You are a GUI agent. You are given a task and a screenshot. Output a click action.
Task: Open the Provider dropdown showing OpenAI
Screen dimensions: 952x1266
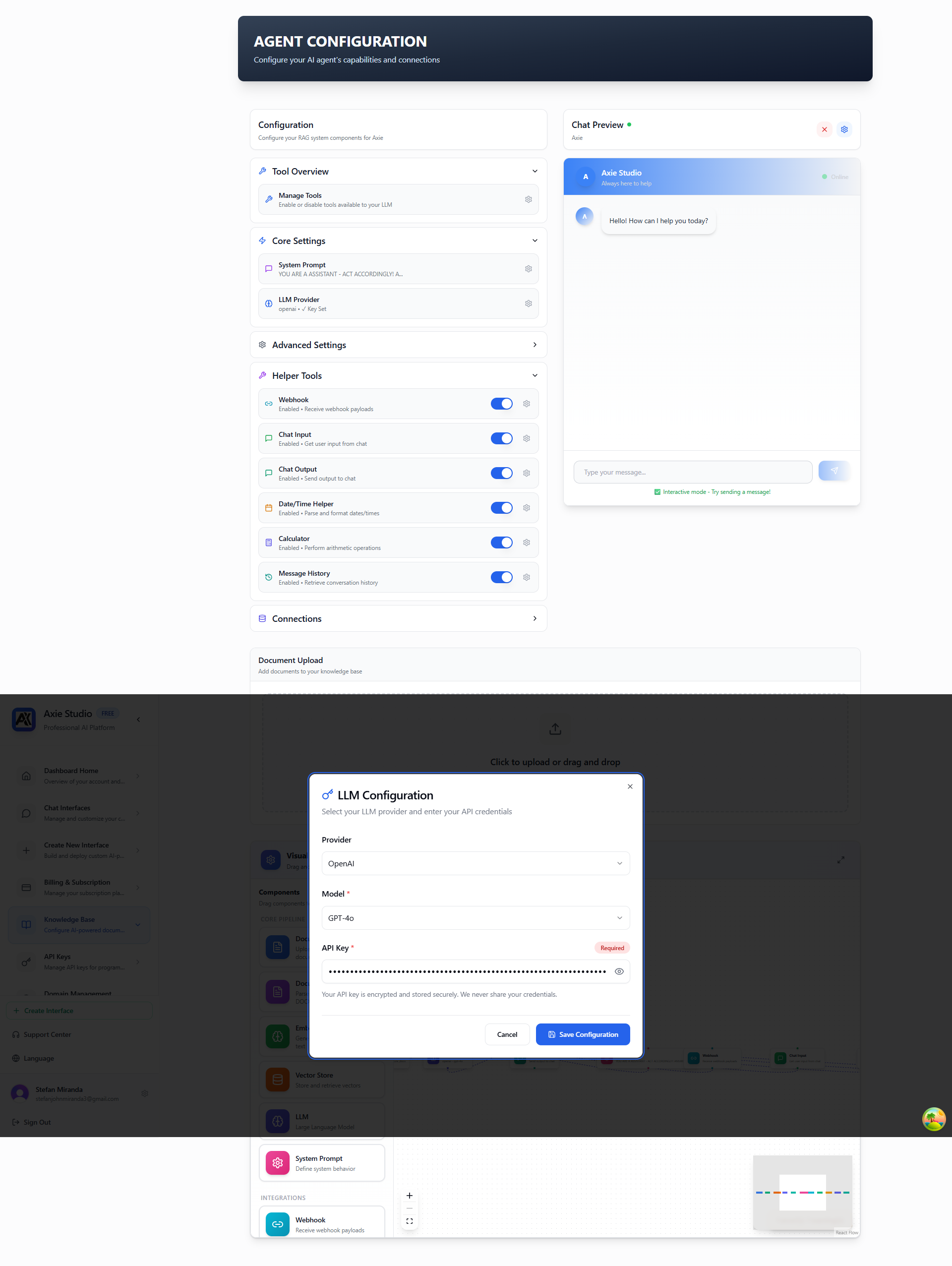475,863
